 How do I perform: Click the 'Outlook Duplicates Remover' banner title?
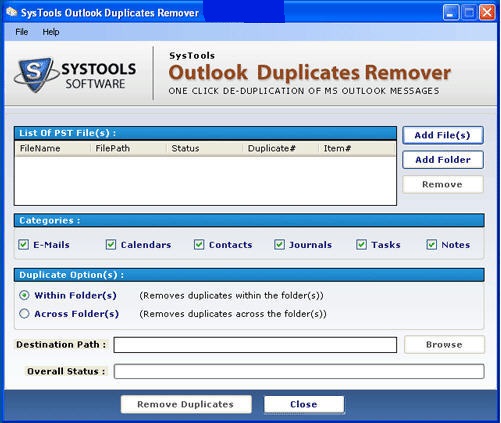tap(310, 73)
